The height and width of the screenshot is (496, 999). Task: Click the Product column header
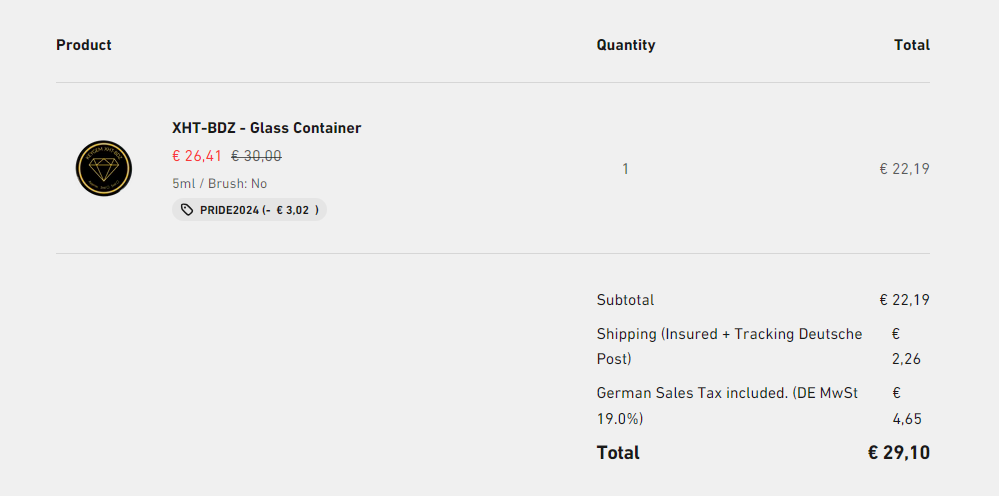coord(83,45)
